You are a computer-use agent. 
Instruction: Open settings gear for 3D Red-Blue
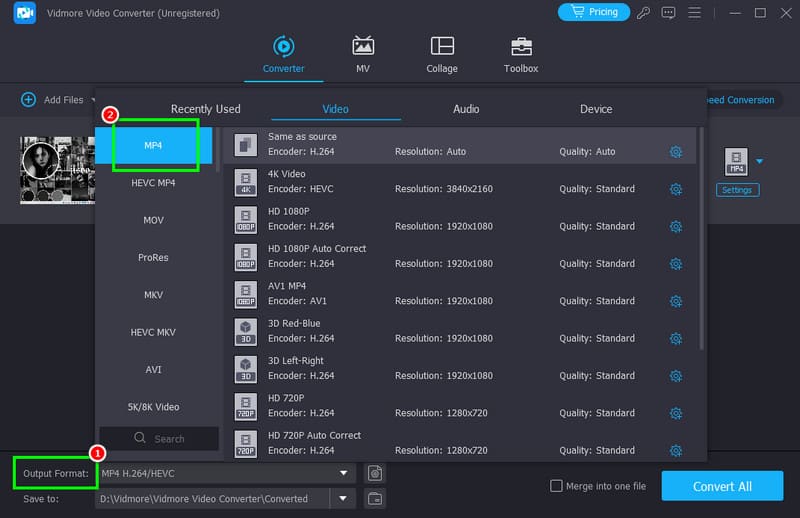pos(676,338)
